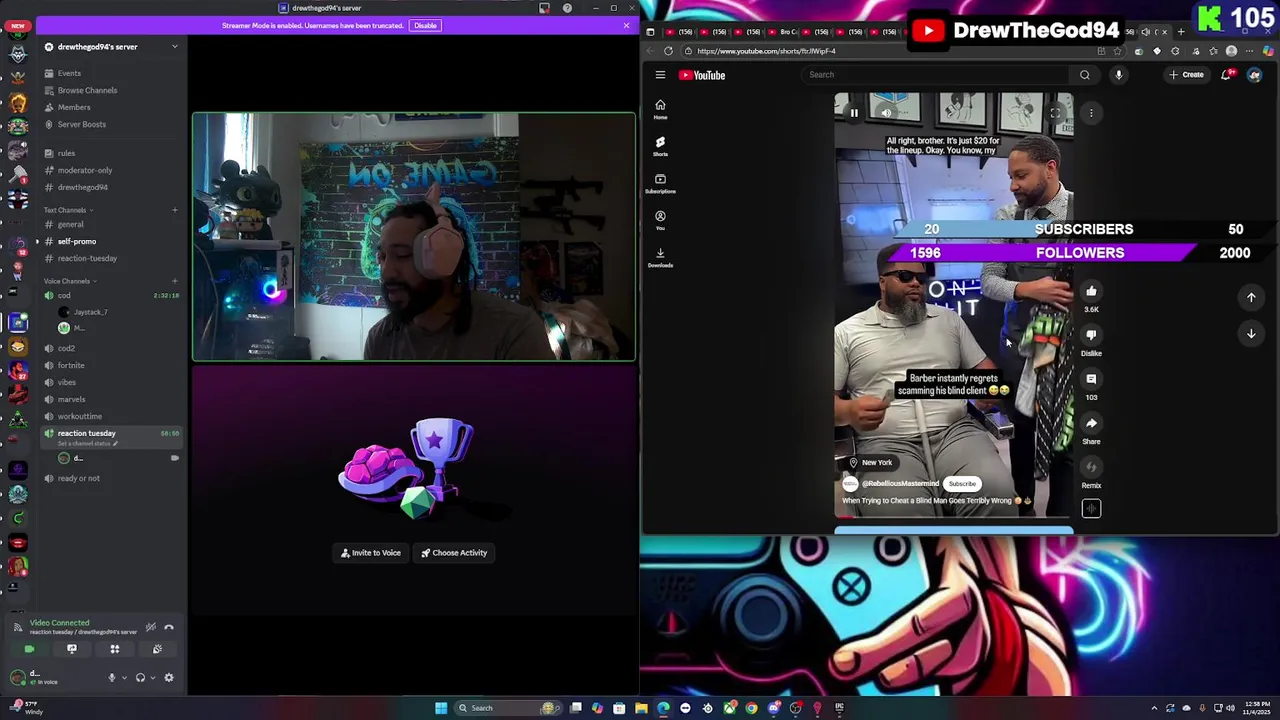Share your screen in Discord

tap(72, 649)
